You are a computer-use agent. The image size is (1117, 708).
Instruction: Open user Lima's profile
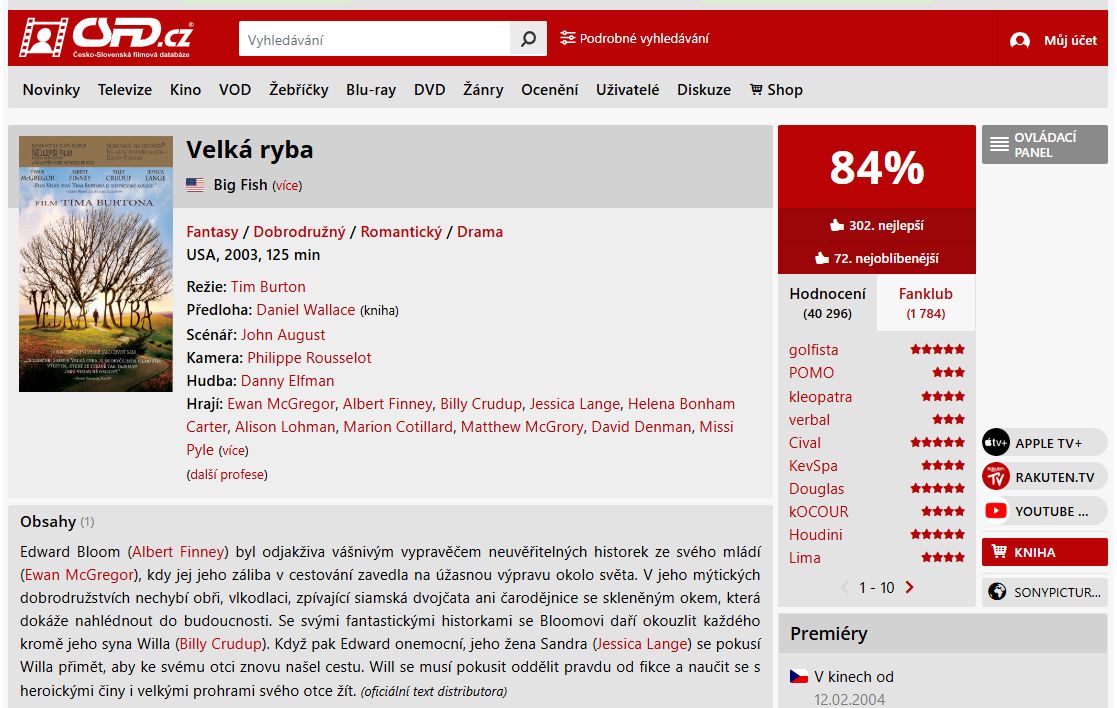[x=804, y=558]
